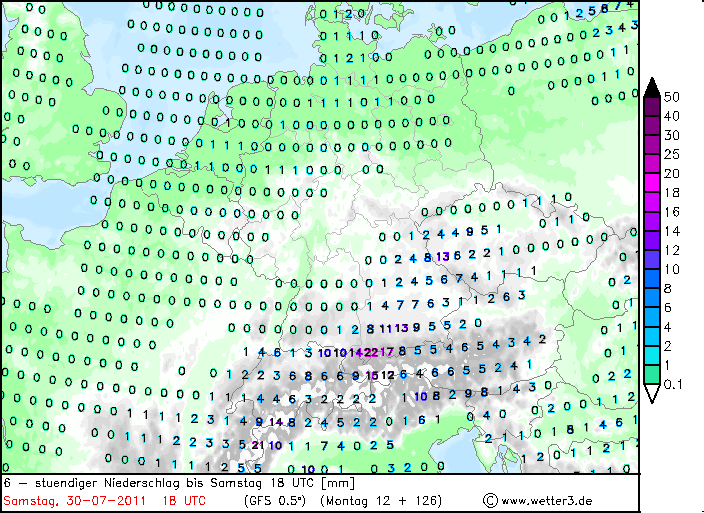Click the legend label 40
The height and width of the screenshot is (513, 704).
pos(672,116)
